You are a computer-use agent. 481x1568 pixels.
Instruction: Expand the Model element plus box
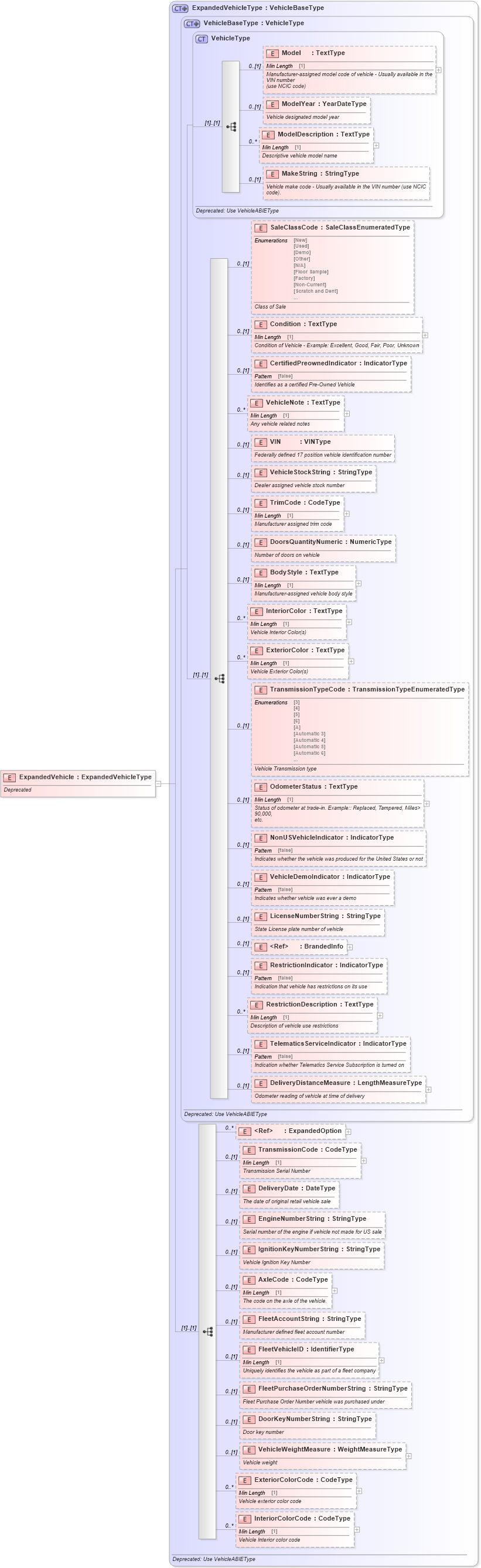438,70
